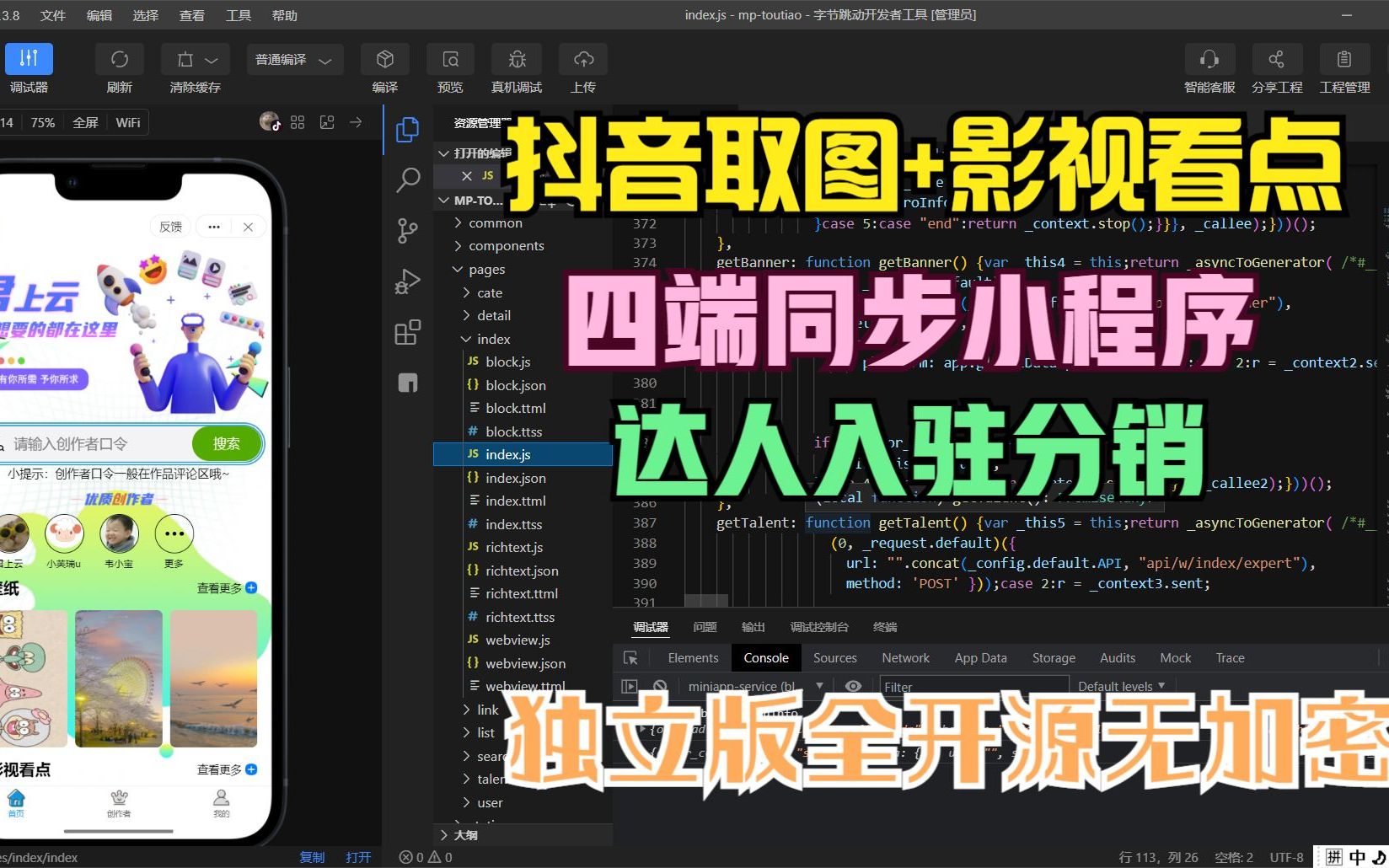Click the refresh (刷新) icon
The image size is (1389, 868).
coord(120,59)
